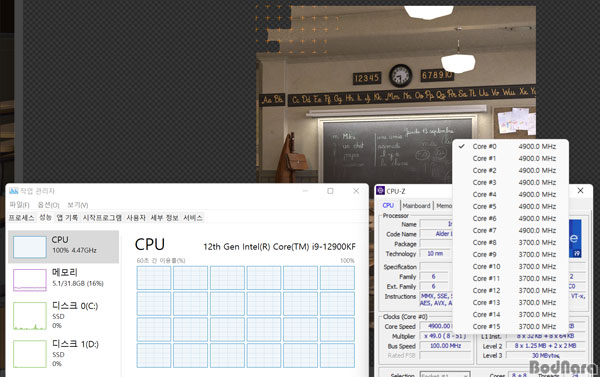
Task: Select the CPU performance thumbnail graph
Action: coord(30,247)
